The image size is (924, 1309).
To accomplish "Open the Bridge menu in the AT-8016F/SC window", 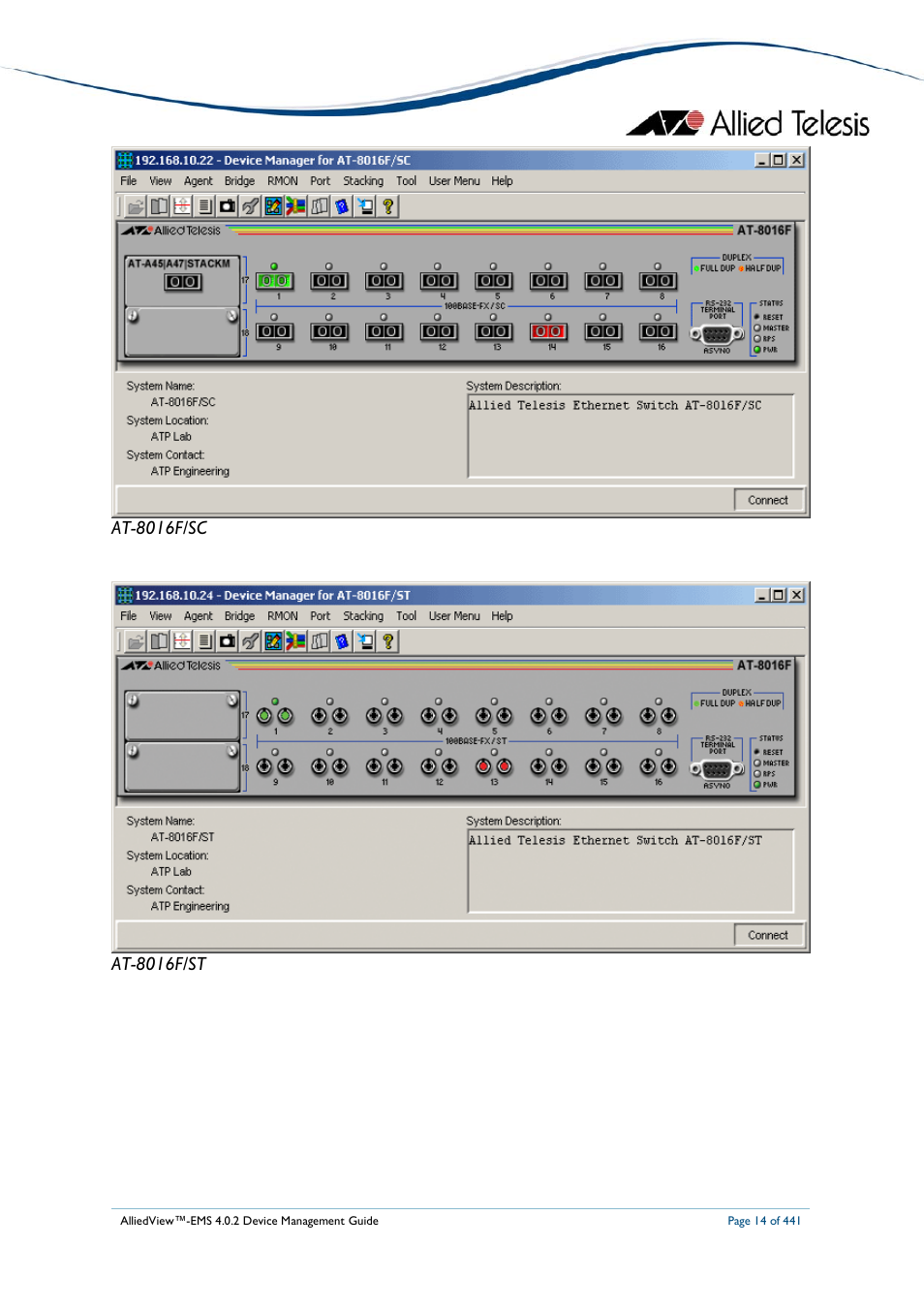I will click(239, 181).
